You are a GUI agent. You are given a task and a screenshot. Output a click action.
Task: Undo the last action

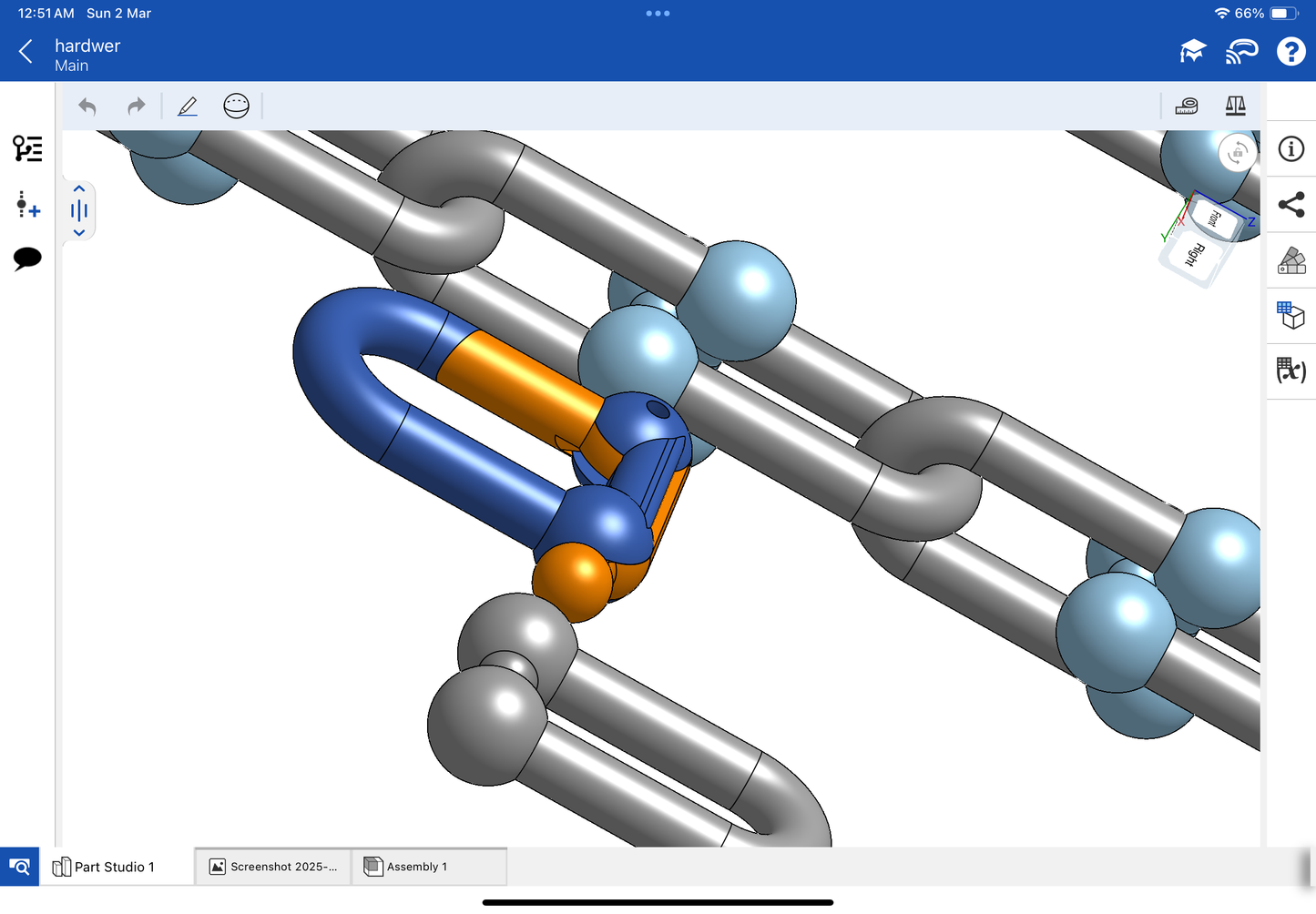pyautogui.click(x=87, y=107)
